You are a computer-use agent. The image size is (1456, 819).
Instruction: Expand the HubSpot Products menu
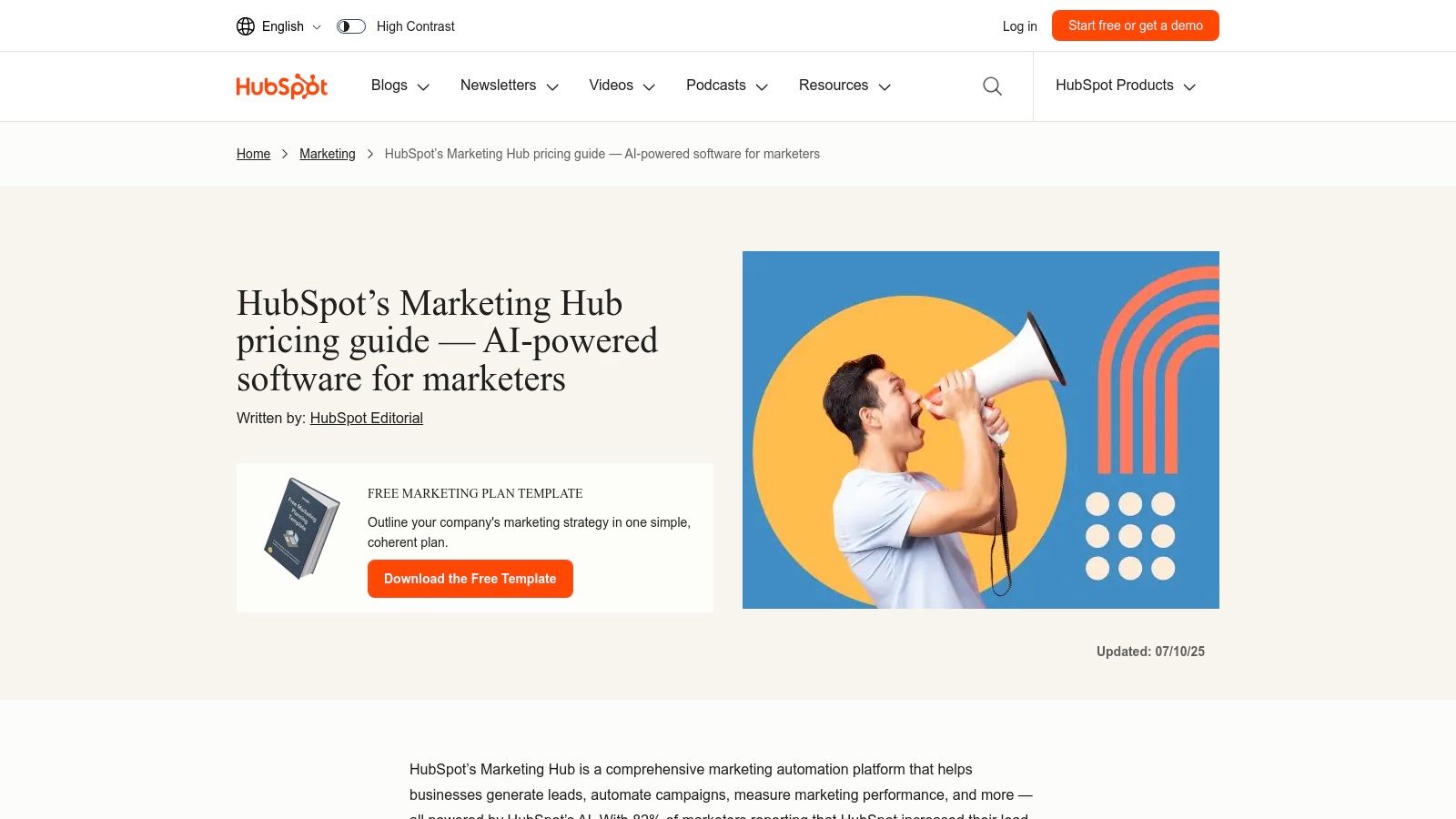1125,86
